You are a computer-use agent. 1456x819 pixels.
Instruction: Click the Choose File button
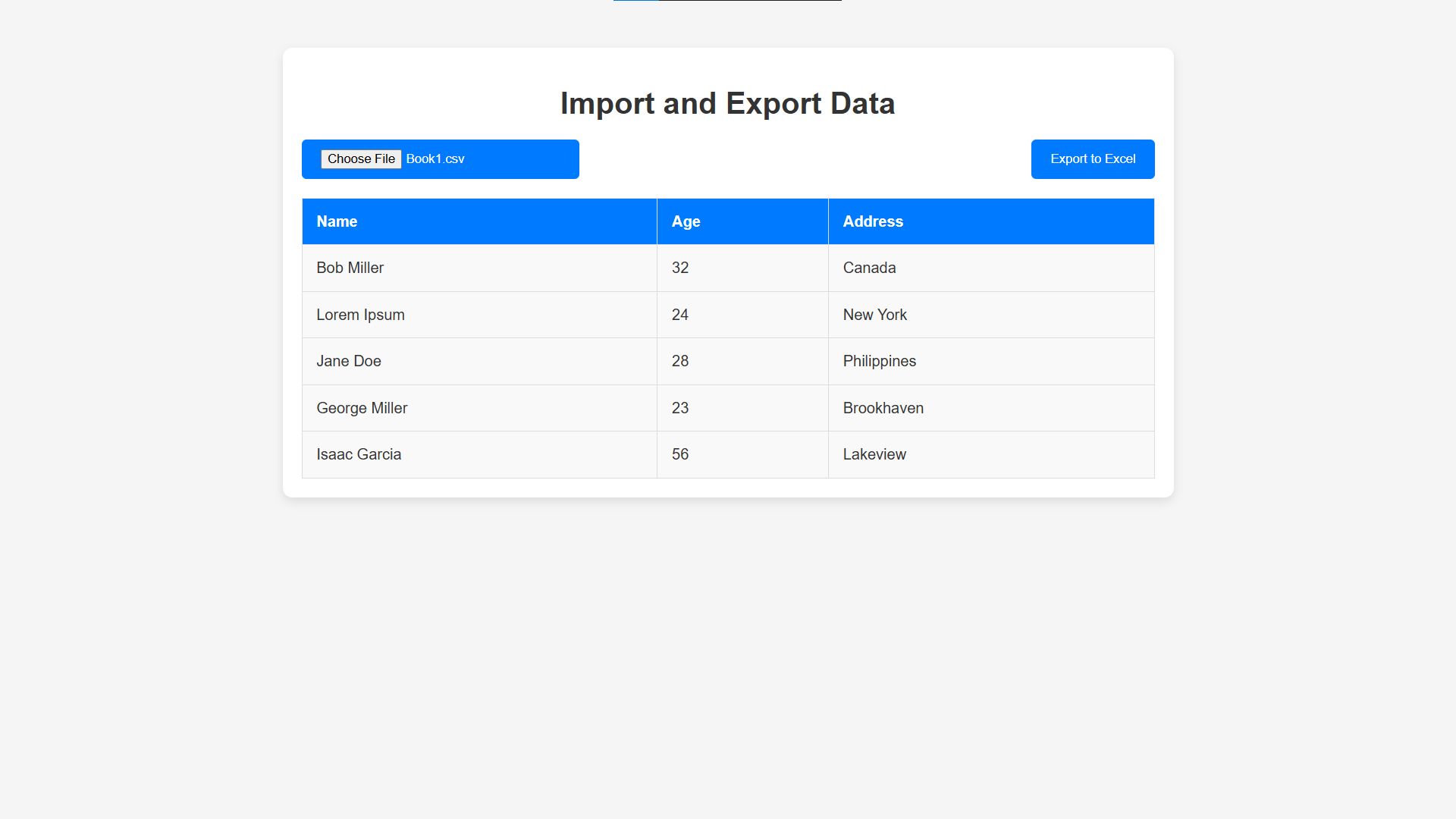pos(361,159)
